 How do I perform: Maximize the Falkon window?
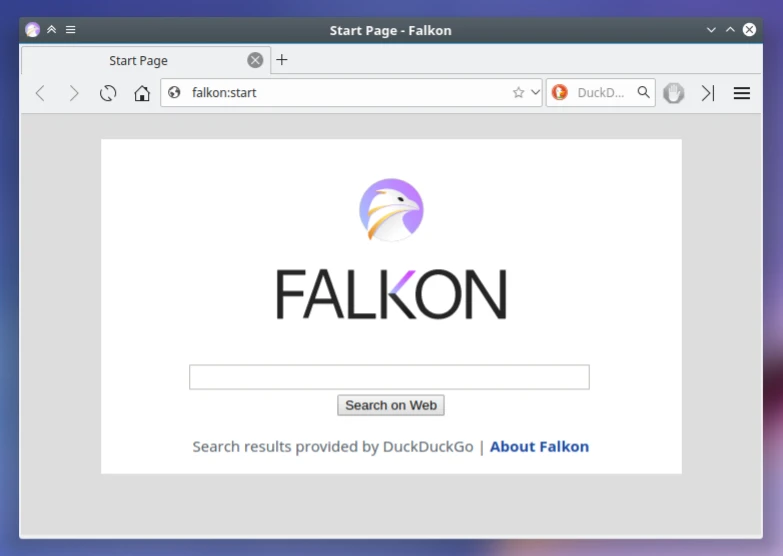(x=730, y=30)
